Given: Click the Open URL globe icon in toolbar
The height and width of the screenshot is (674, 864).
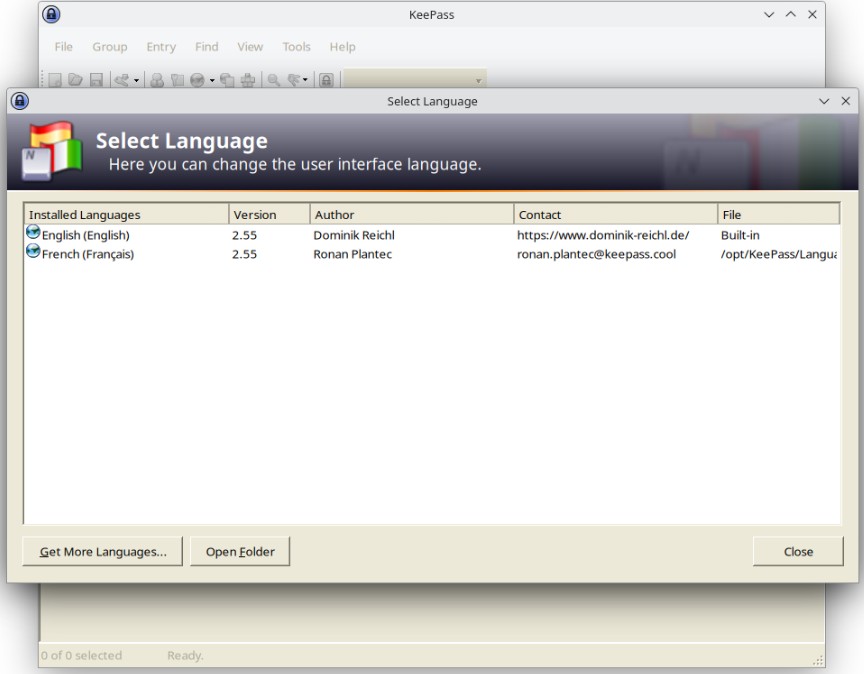Looking at the screenshot, I should pos(198,80).
